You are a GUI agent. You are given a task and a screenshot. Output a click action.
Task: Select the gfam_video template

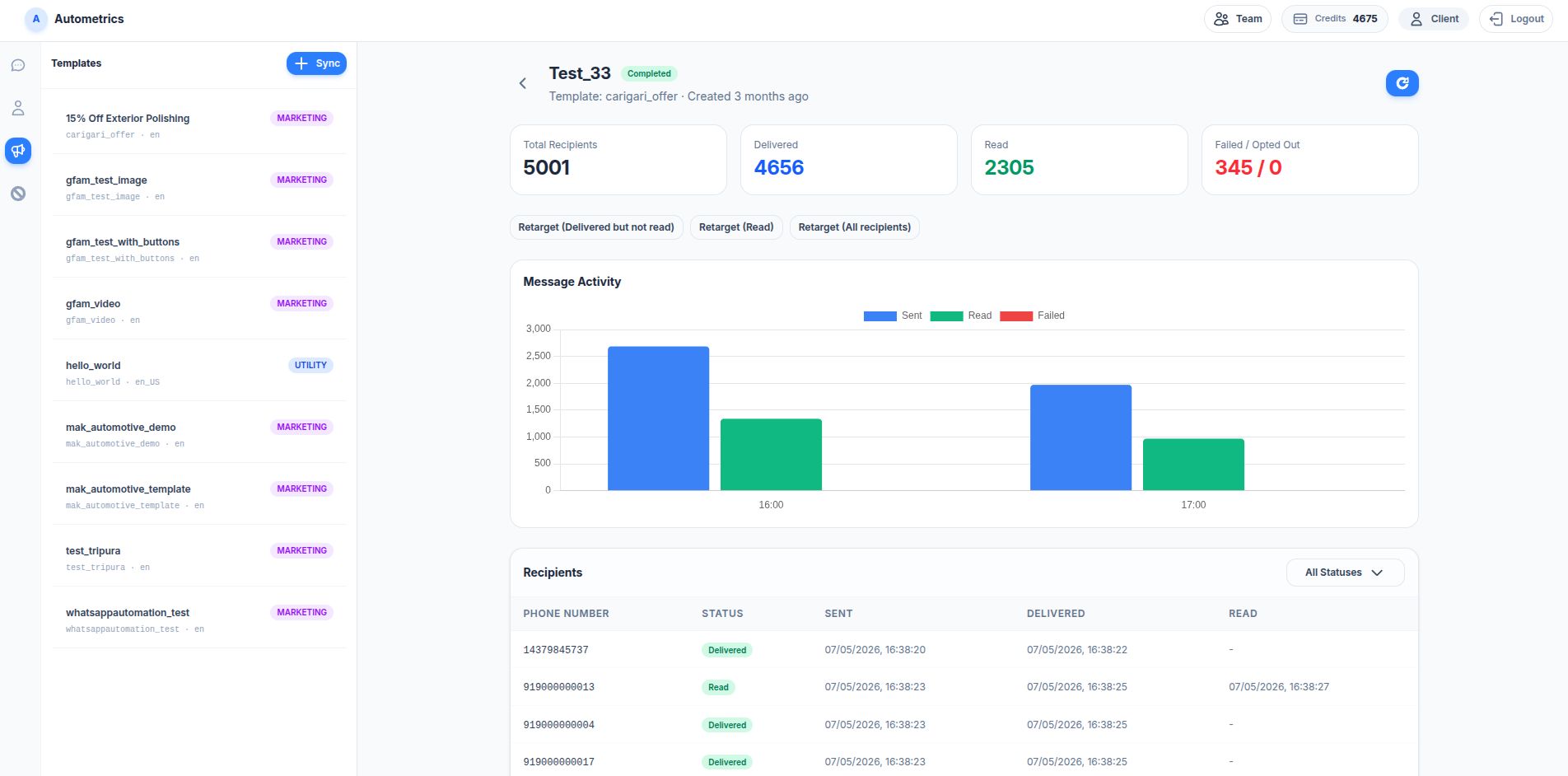(199, 309)
